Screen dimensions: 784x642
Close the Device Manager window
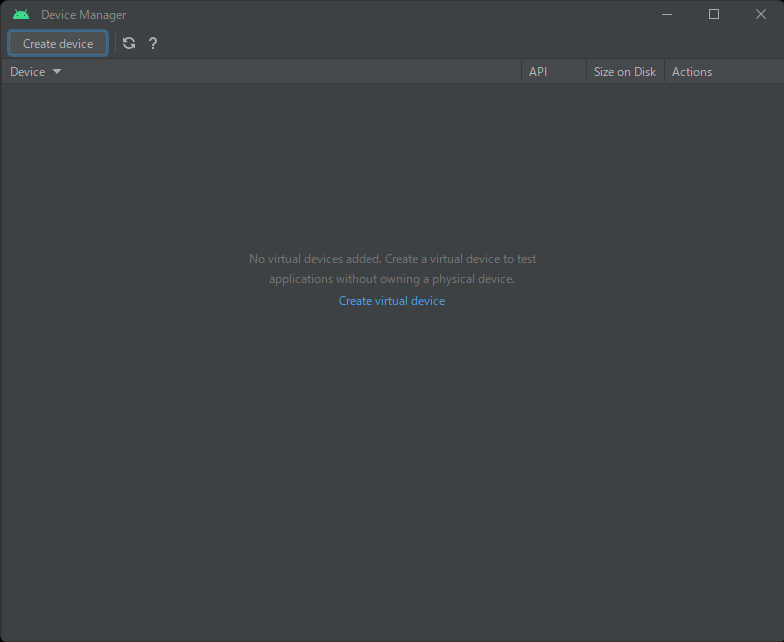760,14
